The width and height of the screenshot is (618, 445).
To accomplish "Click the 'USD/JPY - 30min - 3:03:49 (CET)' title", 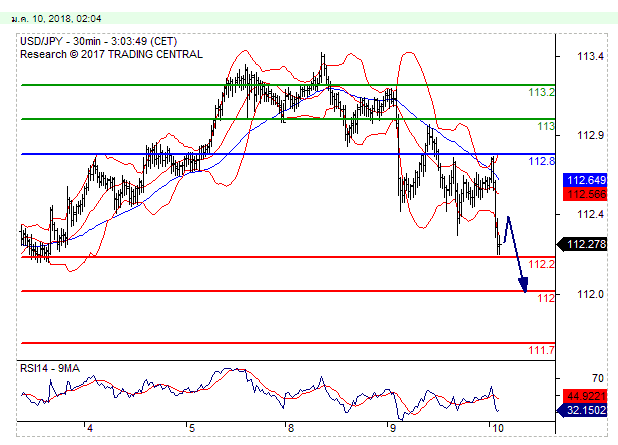I will click(x=99, y=41).
